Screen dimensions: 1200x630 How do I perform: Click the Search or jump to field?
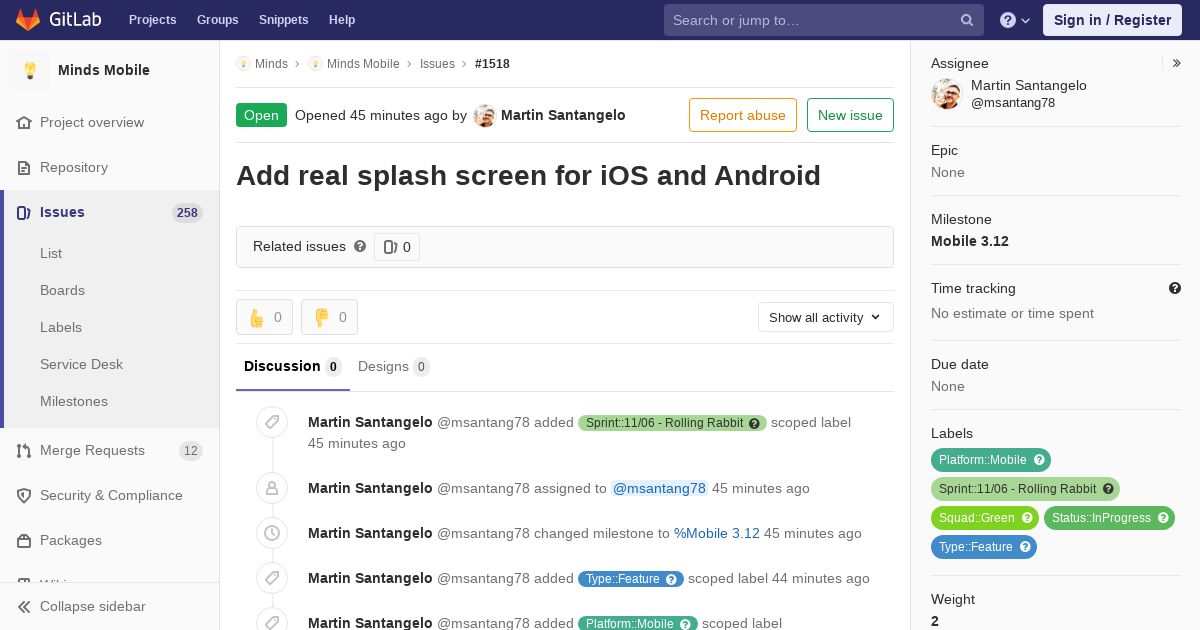[824, 20]
